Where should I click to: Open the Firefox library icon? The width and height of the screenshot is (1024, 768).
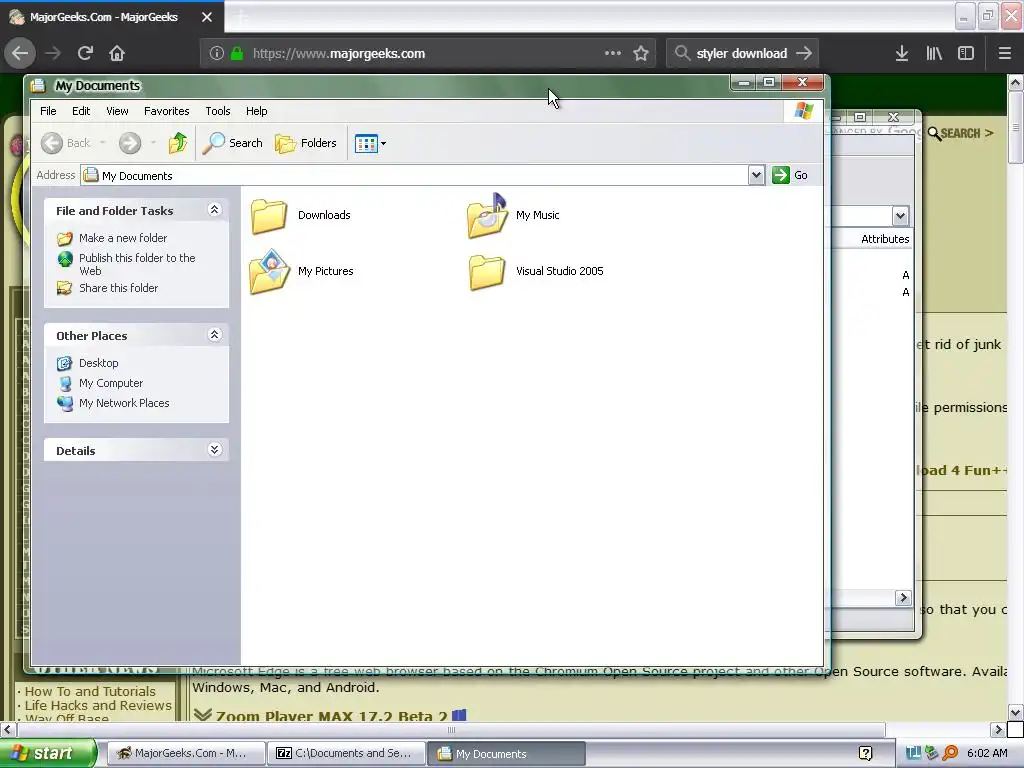click(934, 53)
